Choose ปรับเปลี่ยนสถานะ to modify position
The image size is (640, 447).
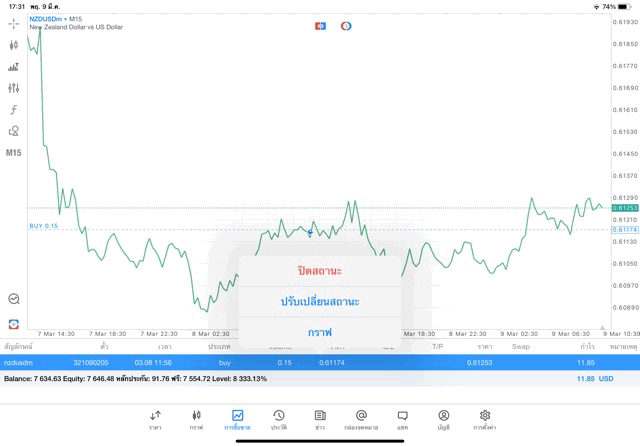point(320,301)
